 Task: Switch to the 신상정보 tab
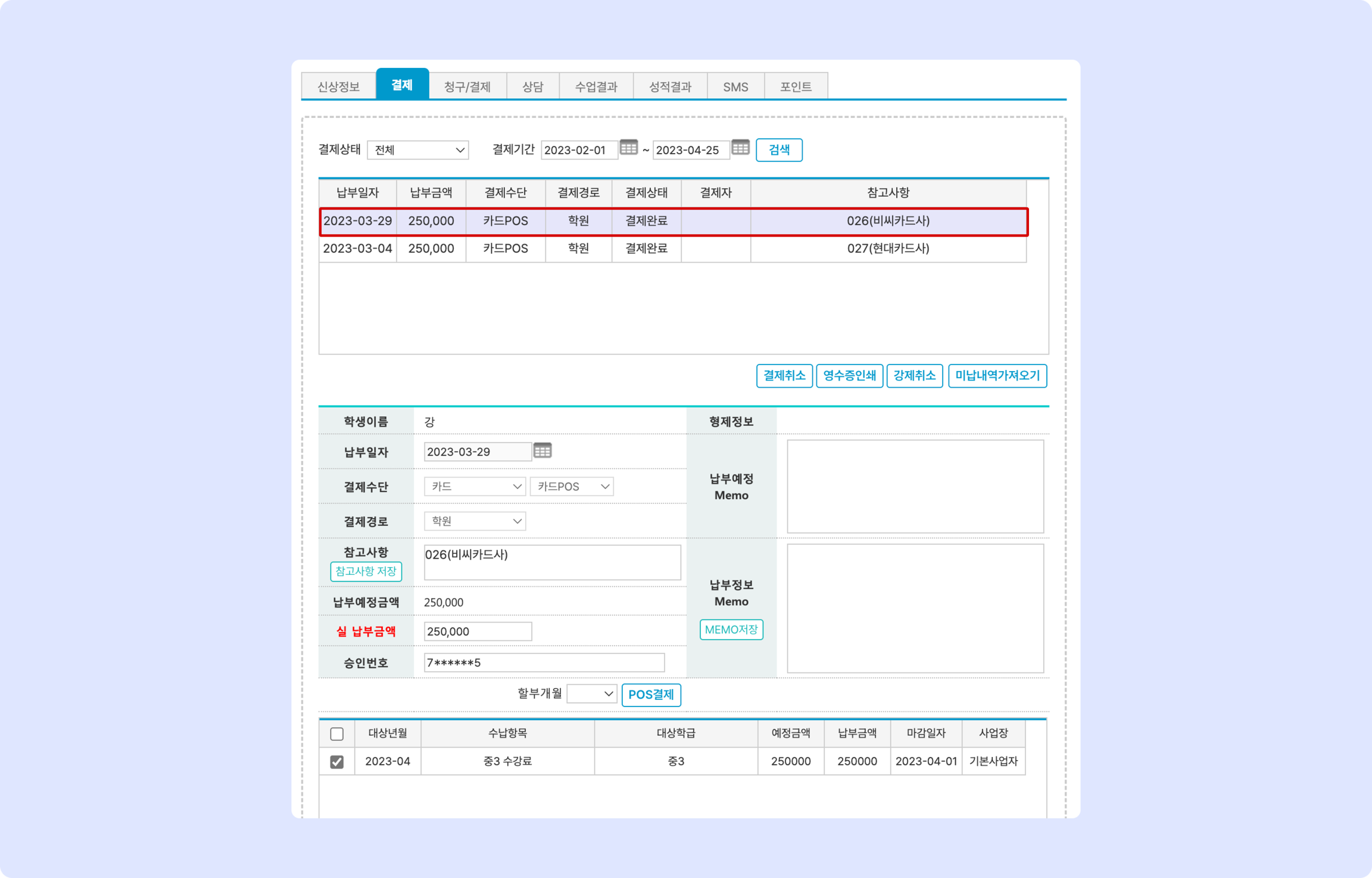pos(339,87)
